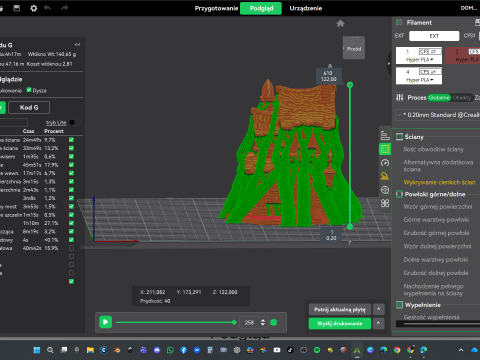
Task: Select the Podgląd tab
Action: click(x=261, y=8)
